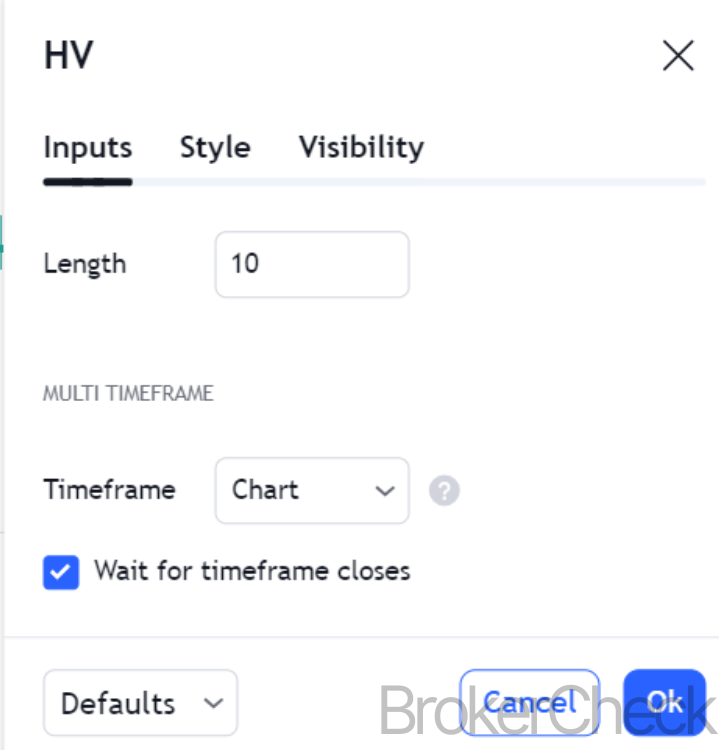Stay on the Inputs tab
Image resolution: width=719 pixels, height=750 pixels.
(88, 148)
